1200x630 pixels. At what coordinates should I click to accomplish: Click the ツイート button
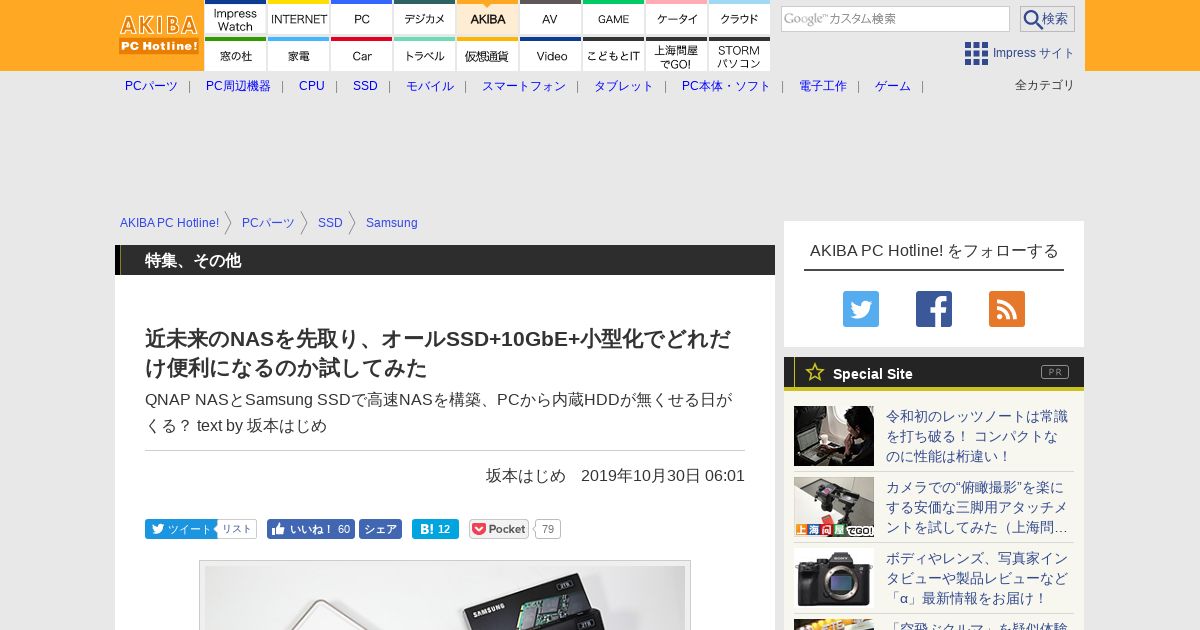(x=179, y=529)
